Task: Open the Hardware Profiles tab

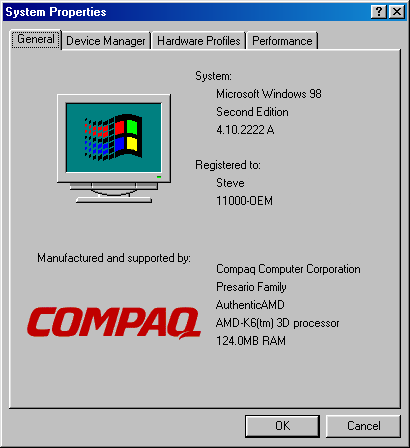Action: tap(199, 41)
